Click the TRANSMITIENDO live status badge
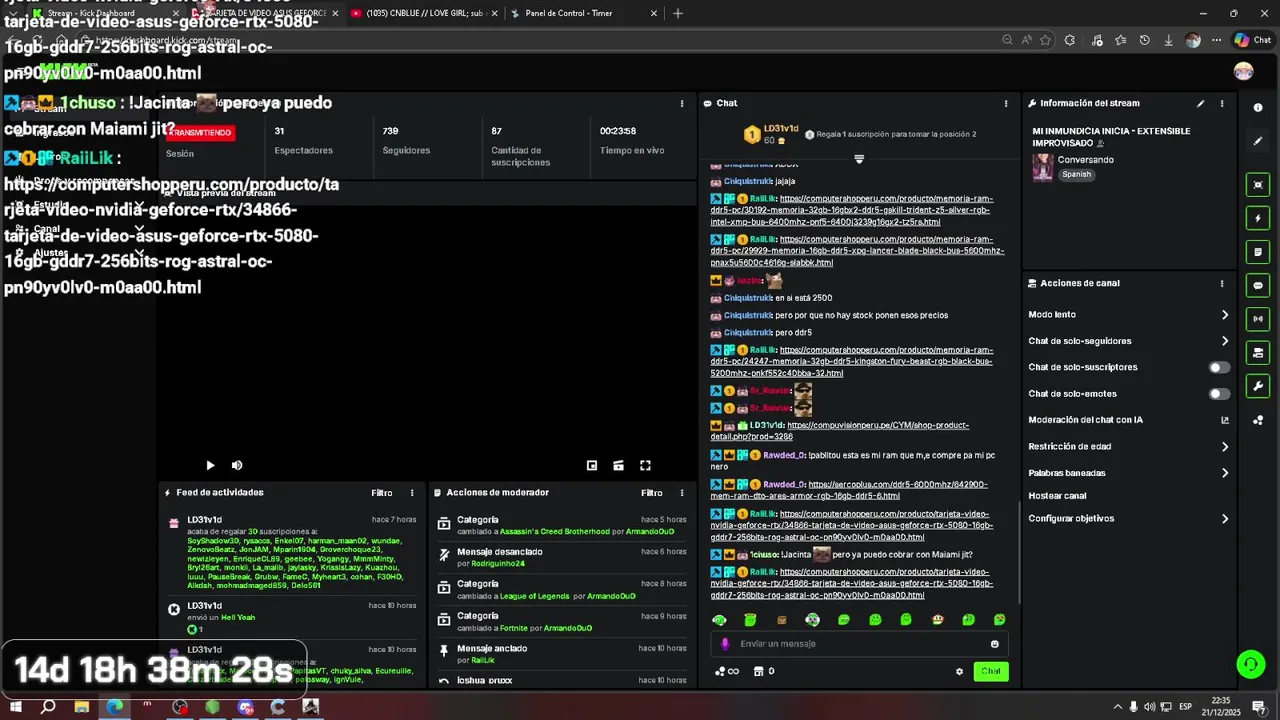Image resolution: width=1280 pixels, height=720 pixels. click(x=201, y=132)
